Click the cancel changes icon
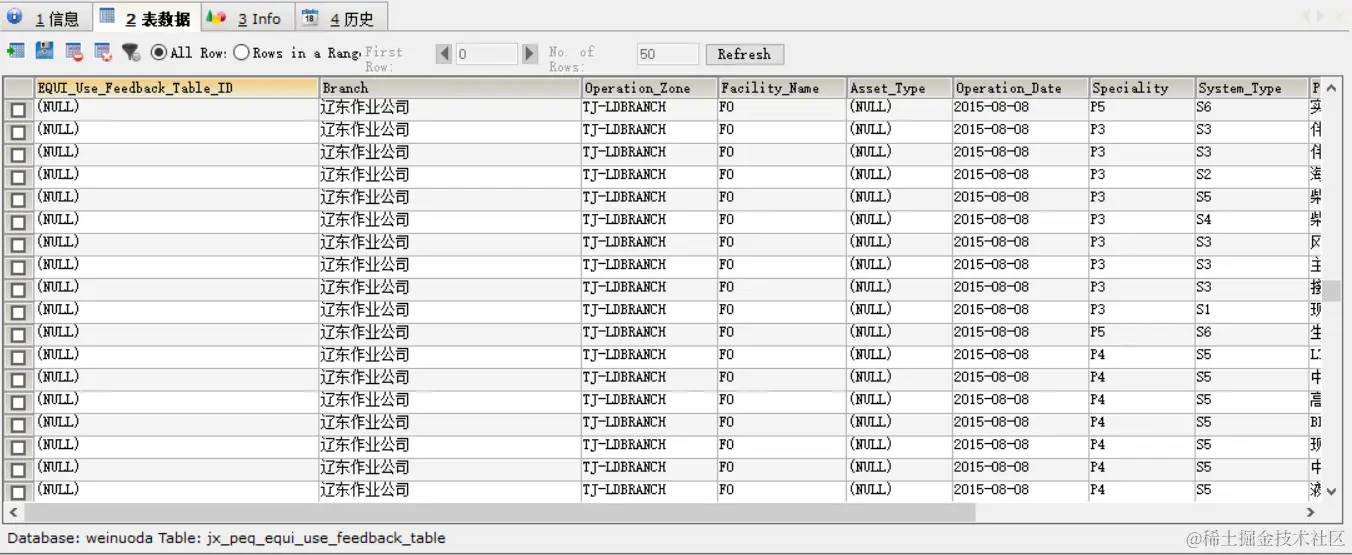This screenshot has width=1352, height=555. click(x=103, y=52)
